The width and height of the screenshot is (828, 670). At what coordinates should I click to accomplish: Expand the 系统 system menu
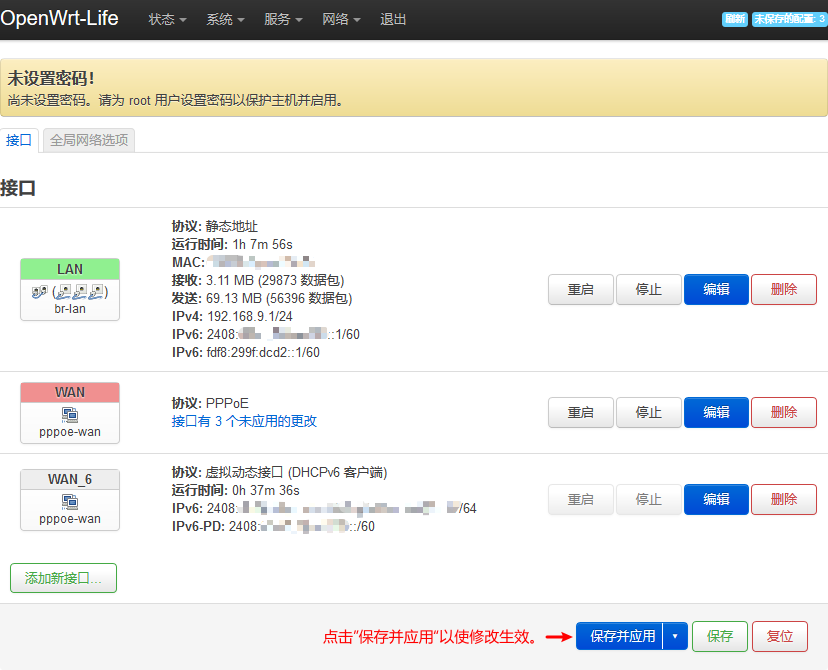225,19
